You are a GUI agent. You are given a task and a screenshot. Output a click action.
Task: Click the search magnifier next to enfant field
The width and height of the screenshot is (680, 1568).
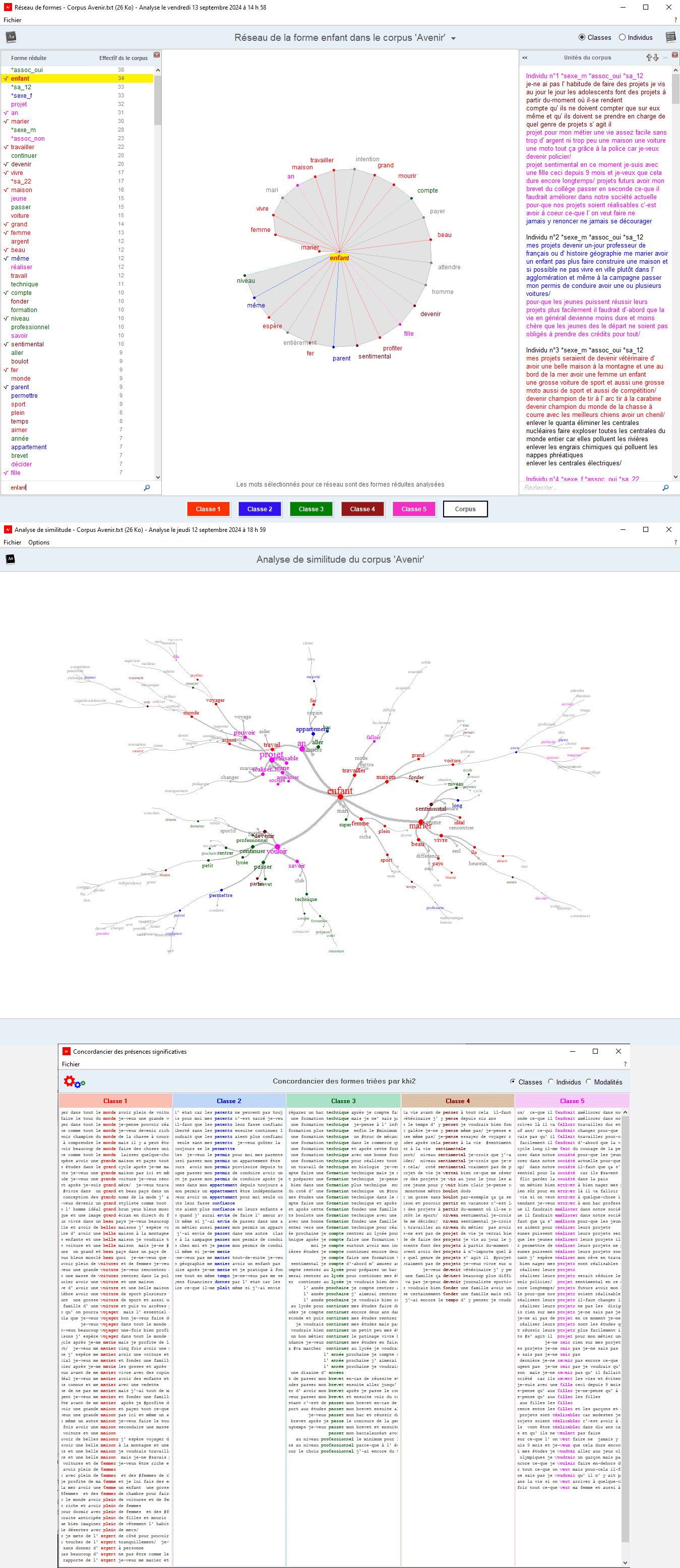(147, 488)
